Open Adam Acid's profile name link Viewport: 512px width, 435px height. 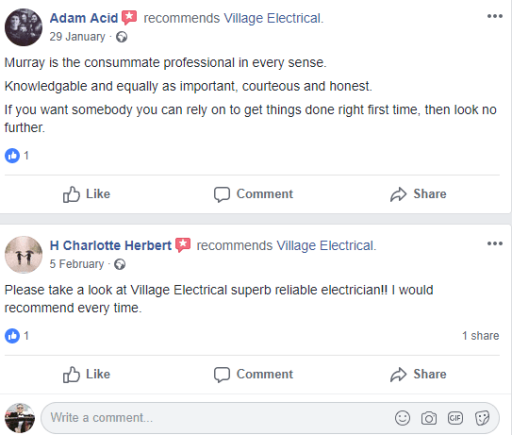(x=84, y=18)
